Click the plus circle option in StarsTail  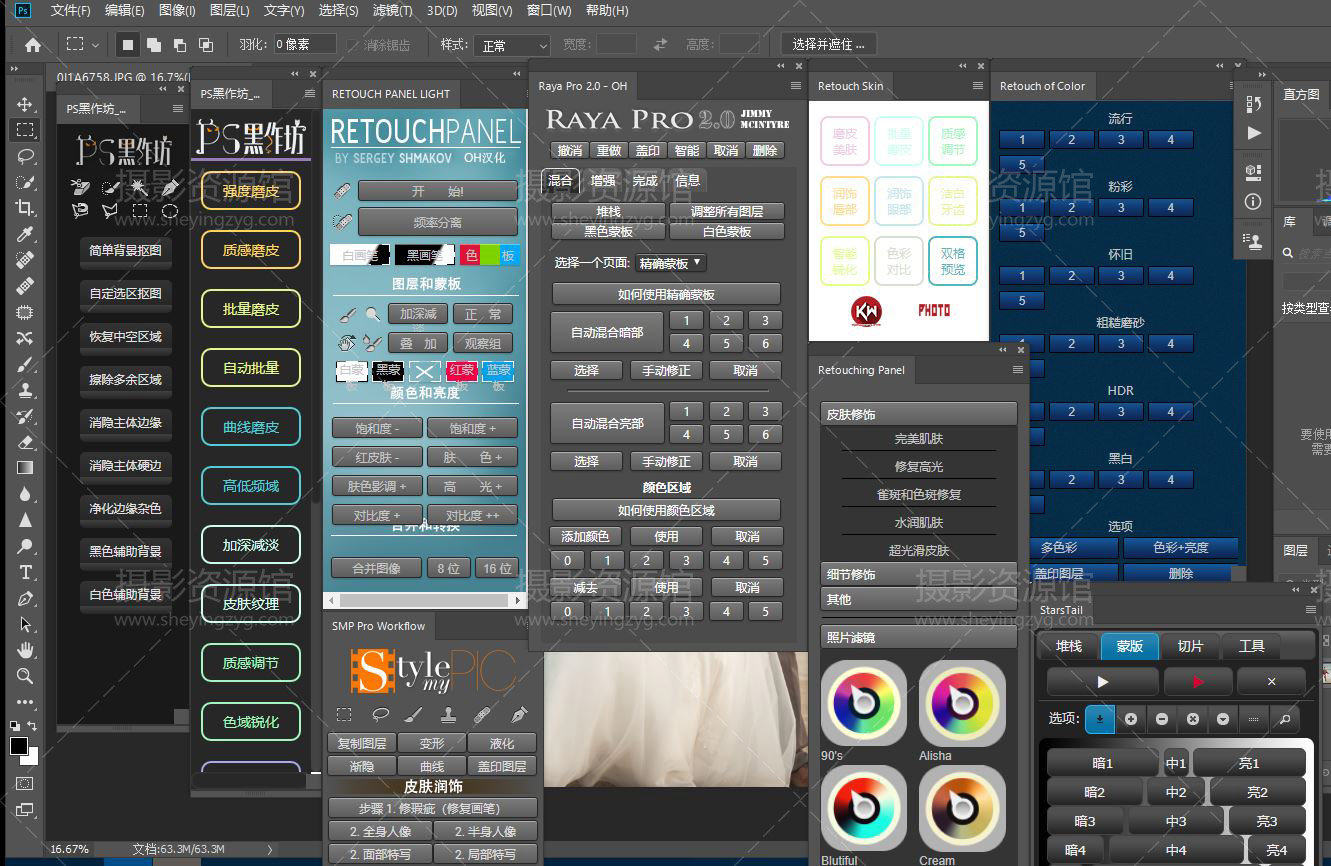coord(1130,718)
